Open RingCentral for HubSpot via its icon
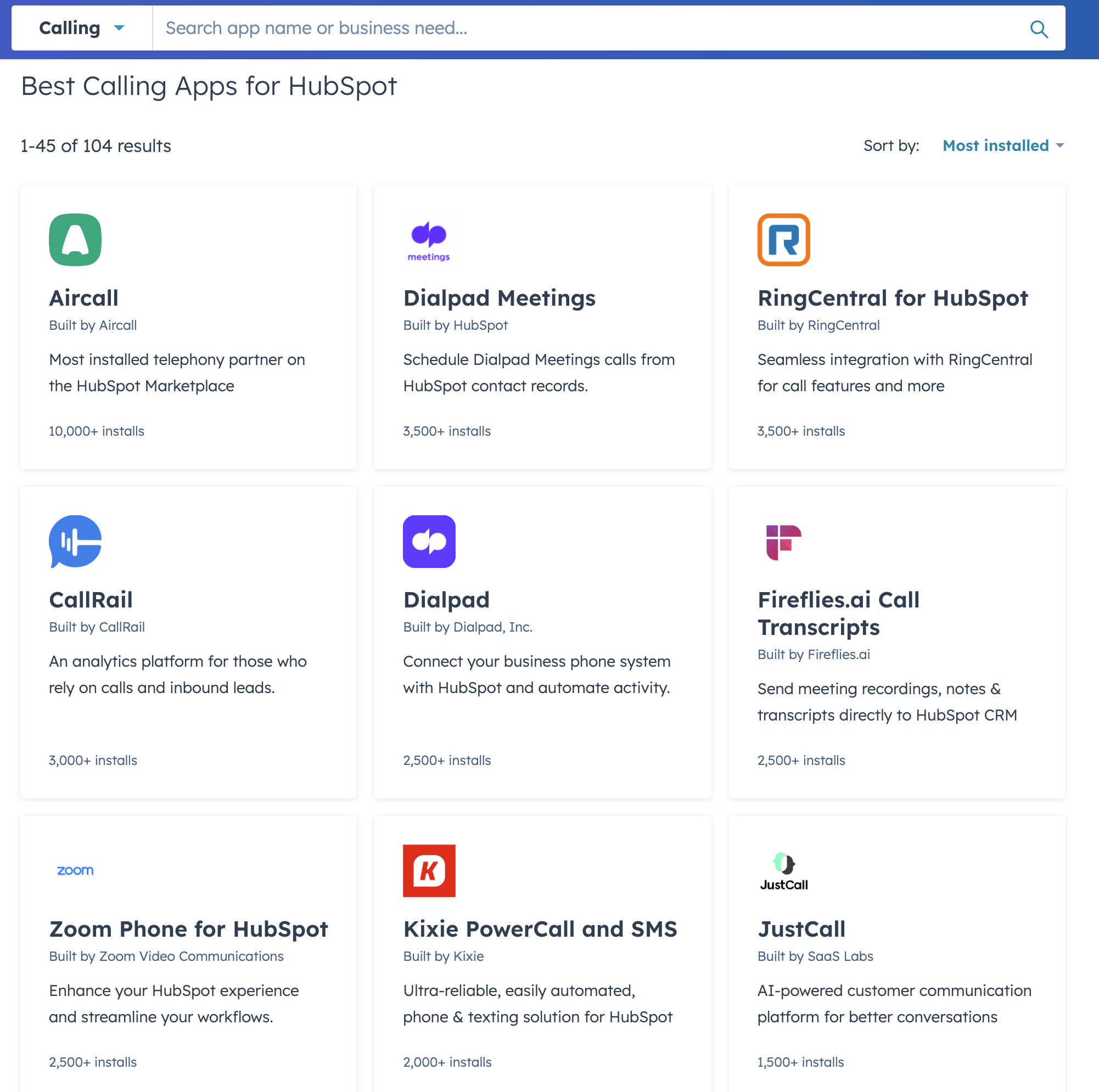 pyautogui.click(x=783, y=240)
